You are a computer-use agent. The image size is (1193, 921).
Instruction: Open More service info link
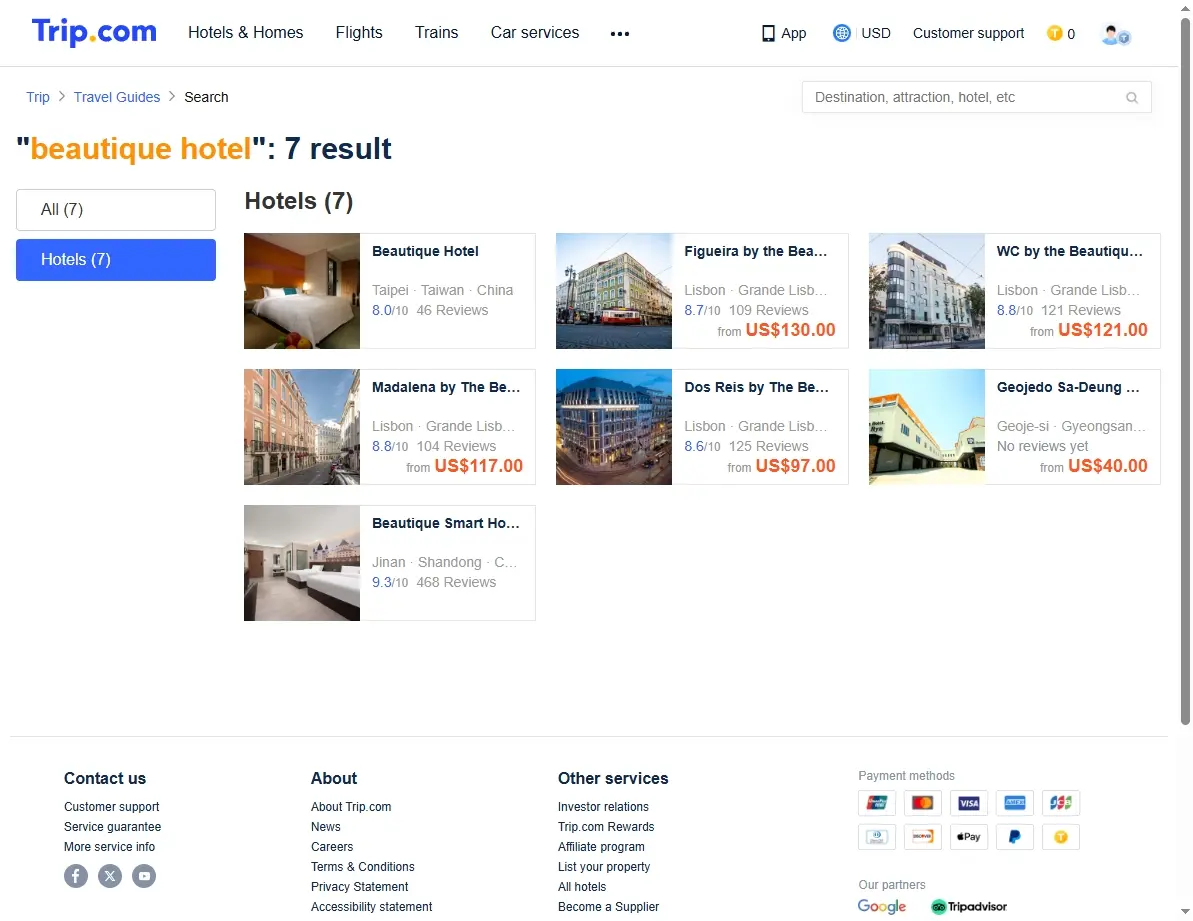point(110,847)
